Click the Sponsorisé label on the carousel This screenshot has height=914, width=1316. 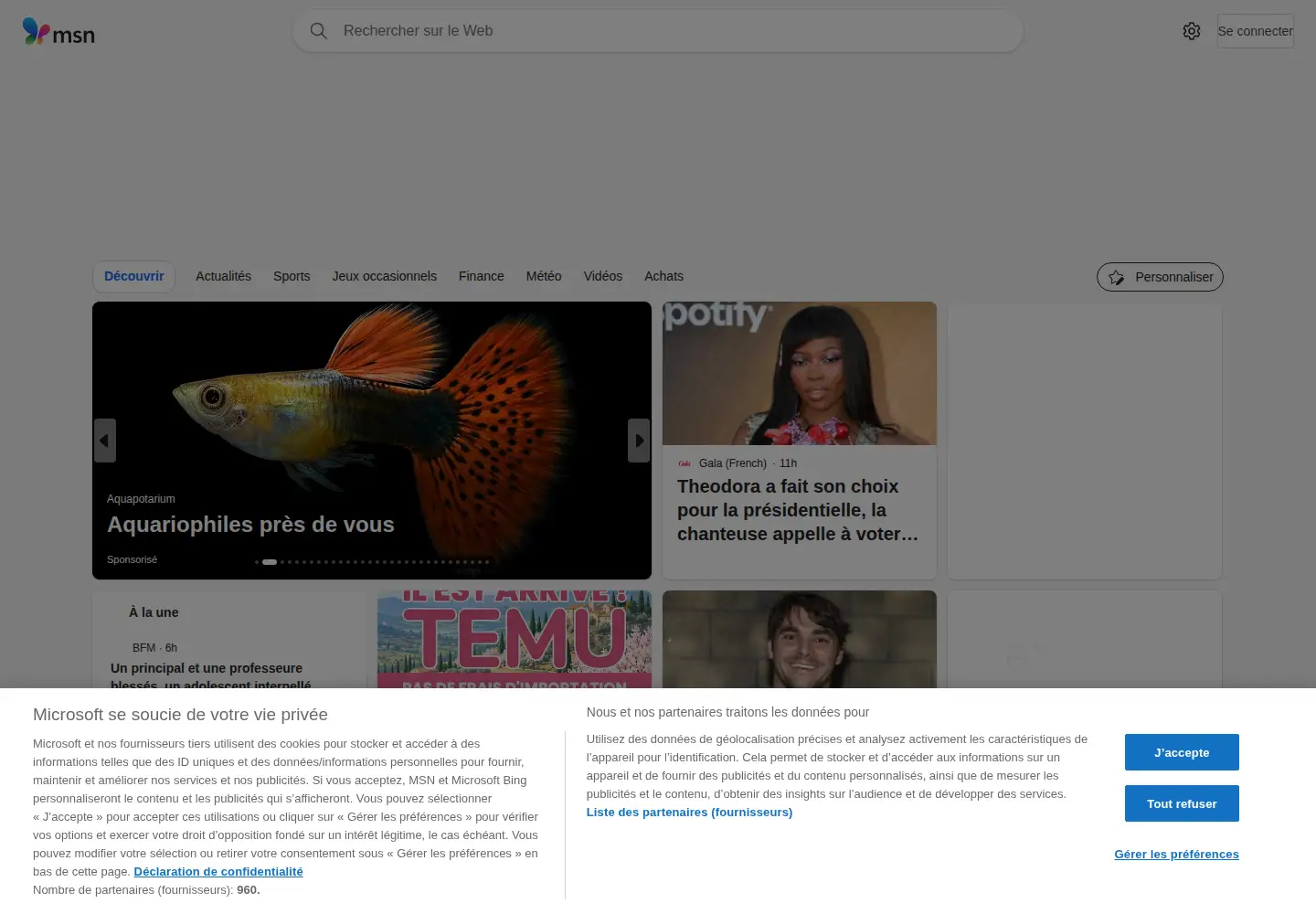[x=132, y=559]
